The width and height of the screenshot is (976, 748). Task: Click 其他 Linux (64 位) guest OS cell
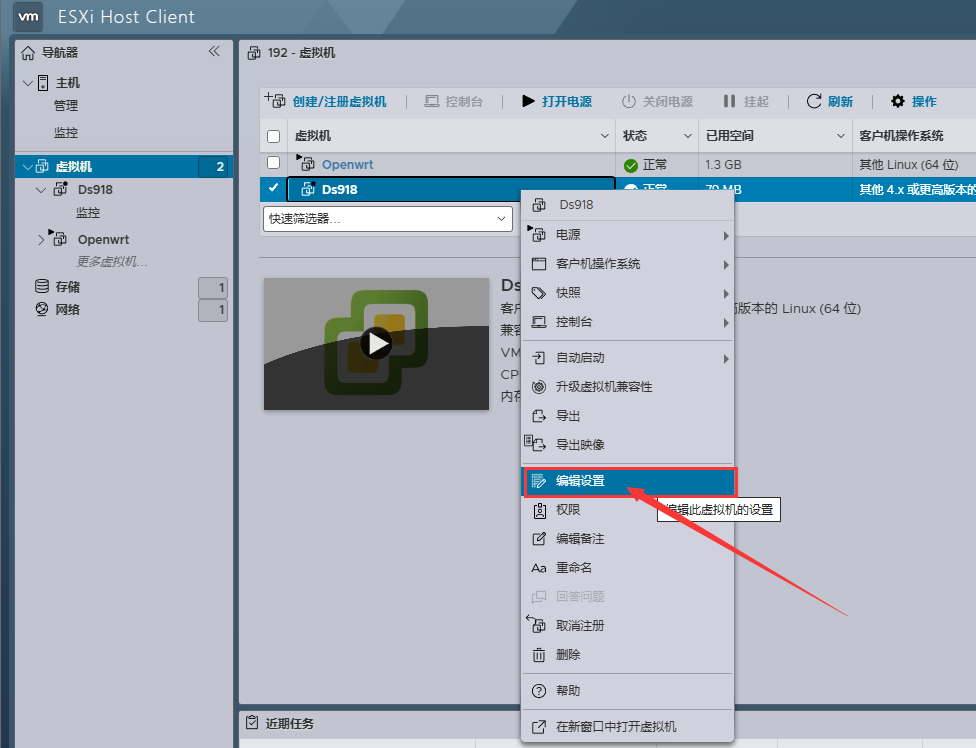coord(908,165)
